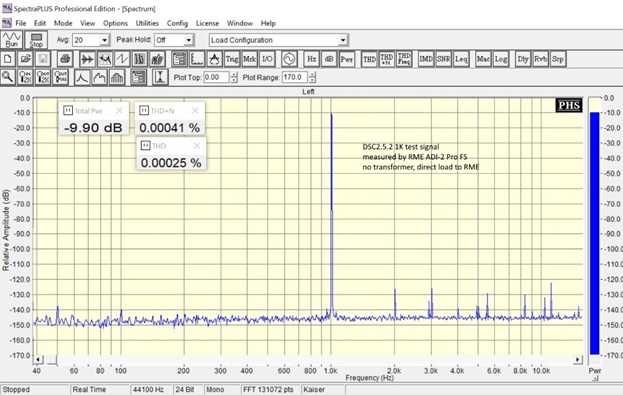Click the Stop analyzer button

click(36, 40)
